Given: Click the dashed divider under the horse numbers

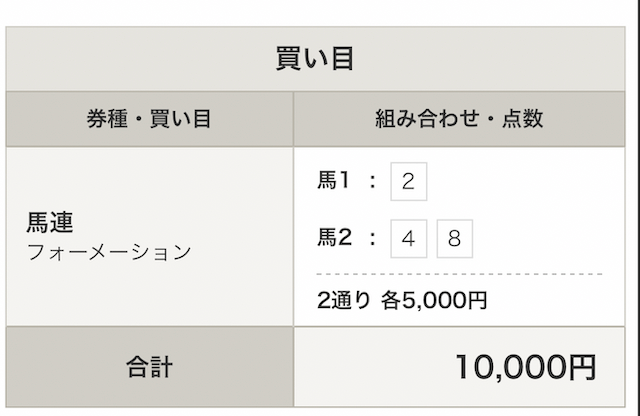Looking at the screenshot, I should click(x=459, y=273).
